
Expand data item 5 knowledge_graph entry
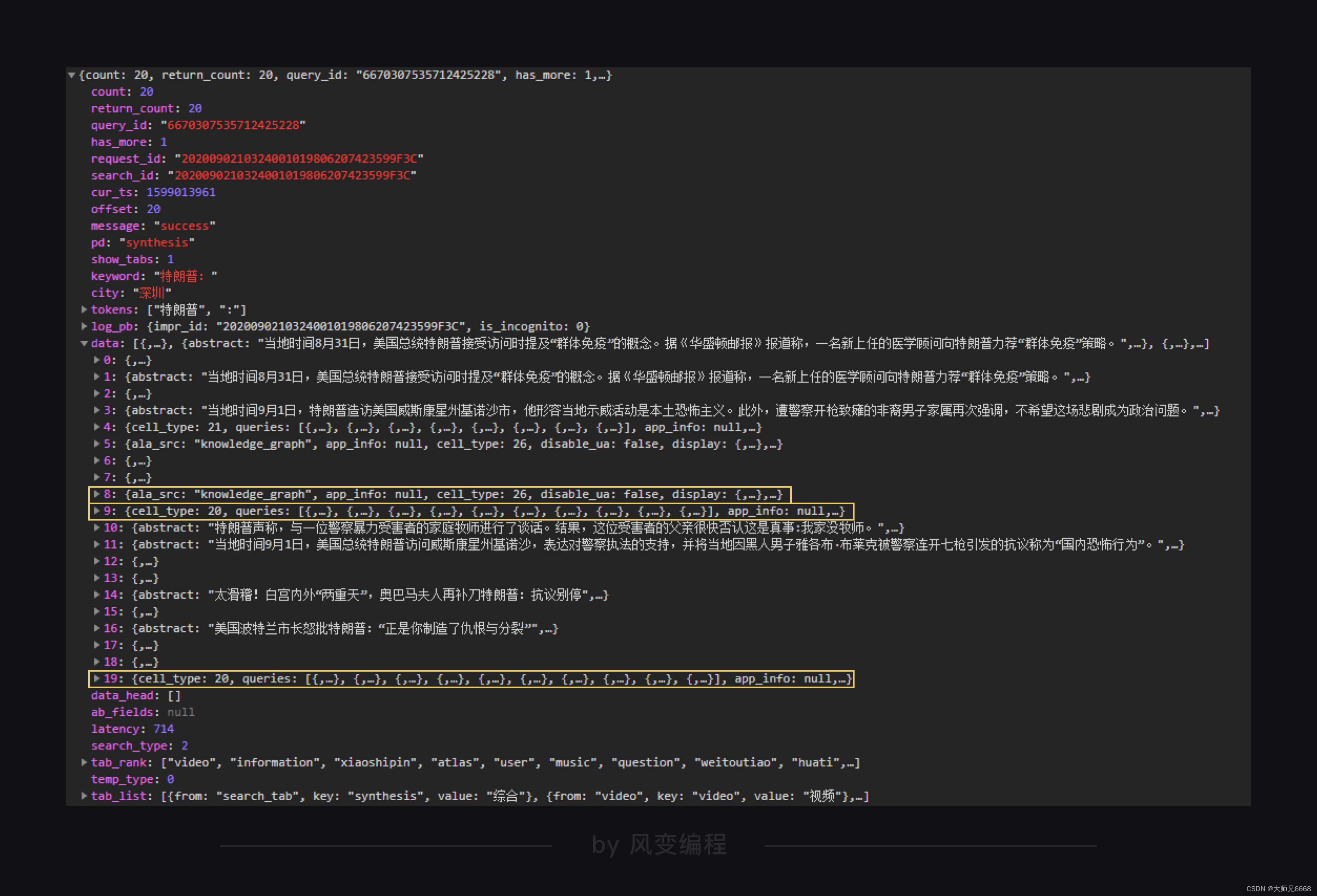(x=96, y=444)
